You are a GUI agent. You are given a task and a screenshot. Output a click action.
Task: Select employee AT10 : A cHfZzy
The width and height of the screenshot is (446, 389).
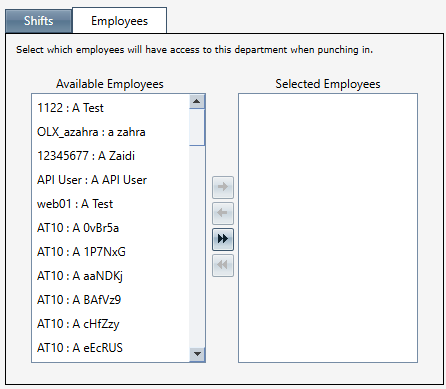(x=110, y=324)
